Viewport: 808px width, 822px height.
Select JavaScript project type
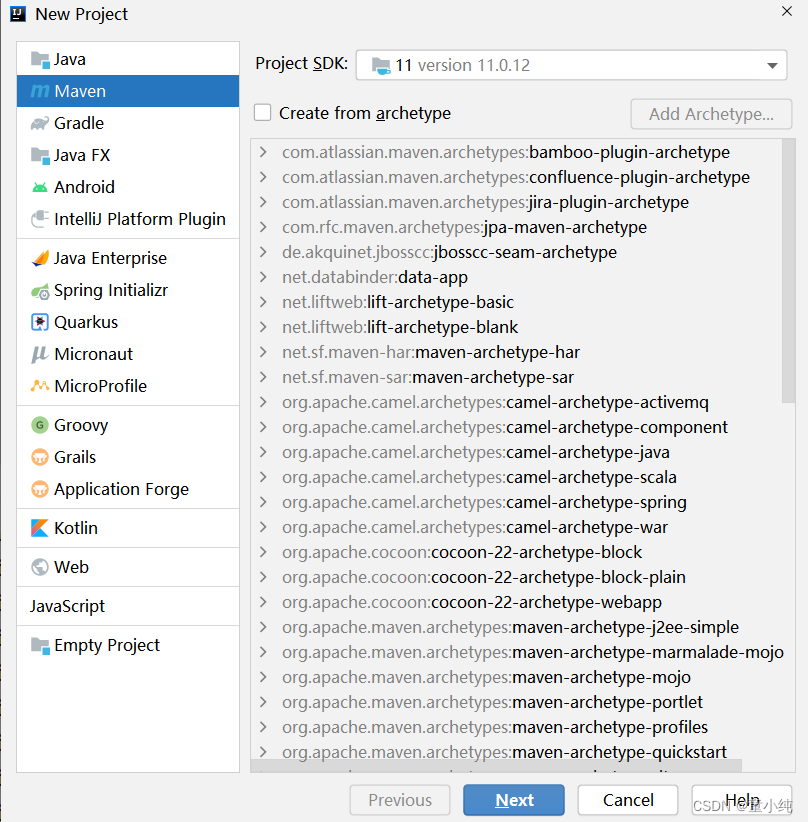coord(68,606)
